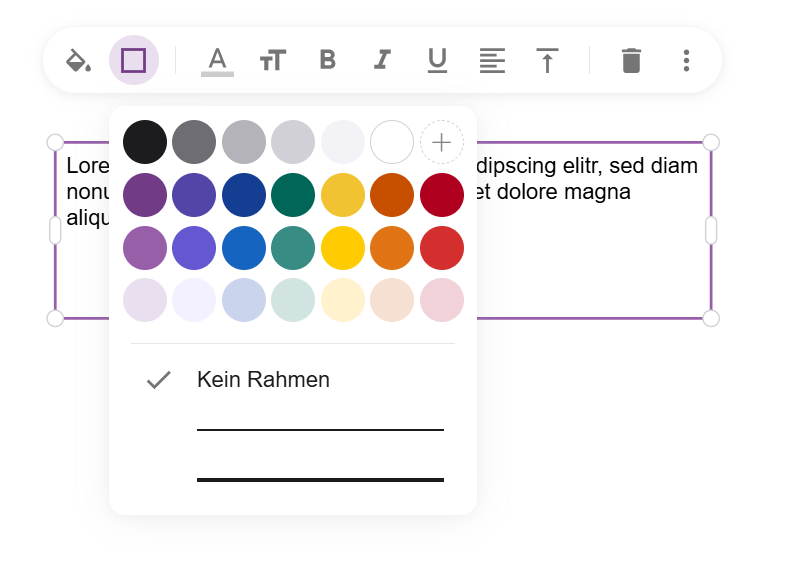Image resolution: width=811 pixels, height=562 pixels.
Task: Click the top-left resize handle of text box
Action: click(x=55, y=142)
